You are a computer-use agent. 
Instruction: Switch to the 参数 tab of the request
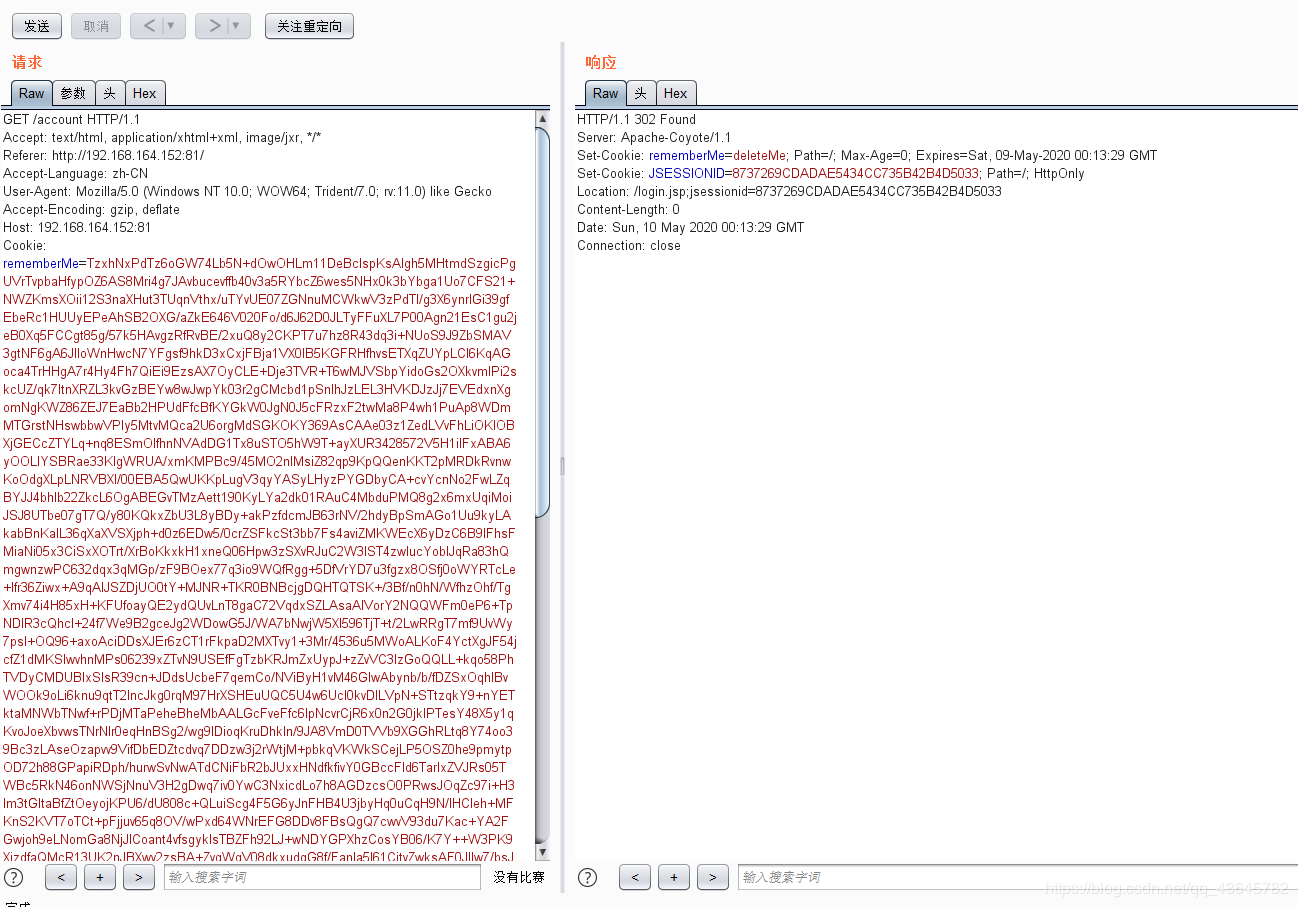point(72,92)
